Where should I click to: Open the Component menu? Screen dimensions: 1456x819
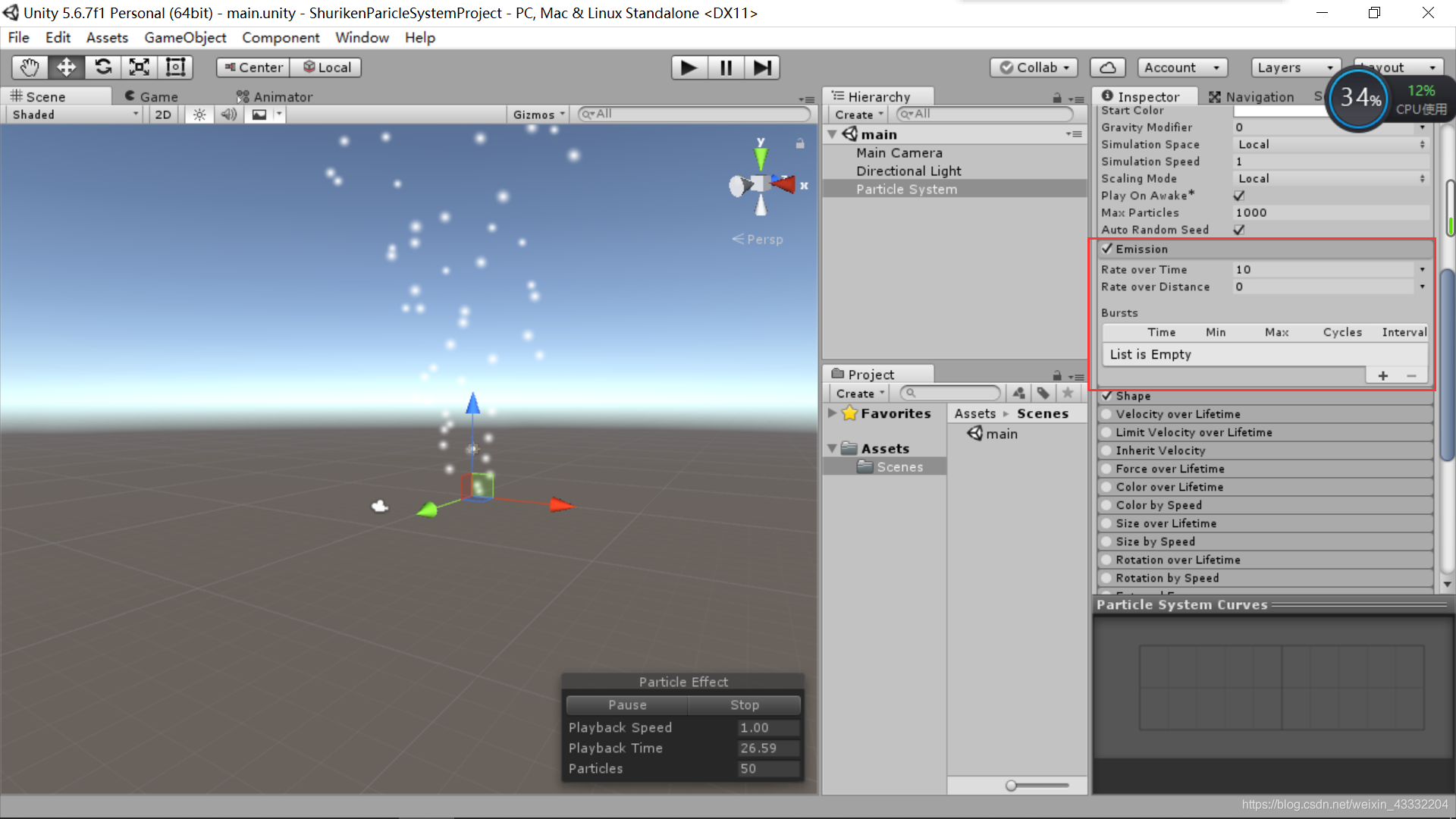pyautogui.click(x=281, y=37)
